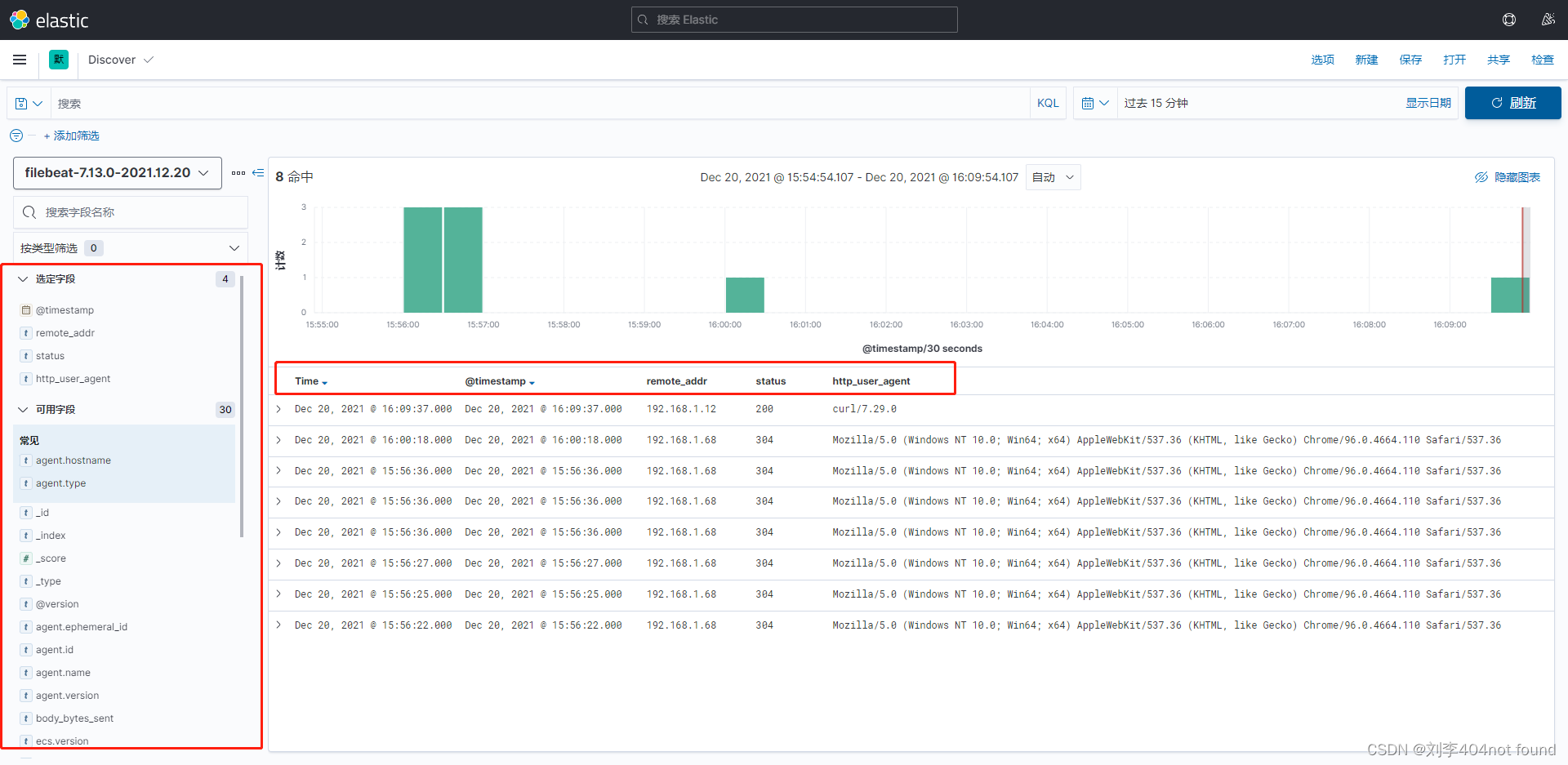
Task: Collapse the 可用字段 section
Action: click(x=23, y=410)
